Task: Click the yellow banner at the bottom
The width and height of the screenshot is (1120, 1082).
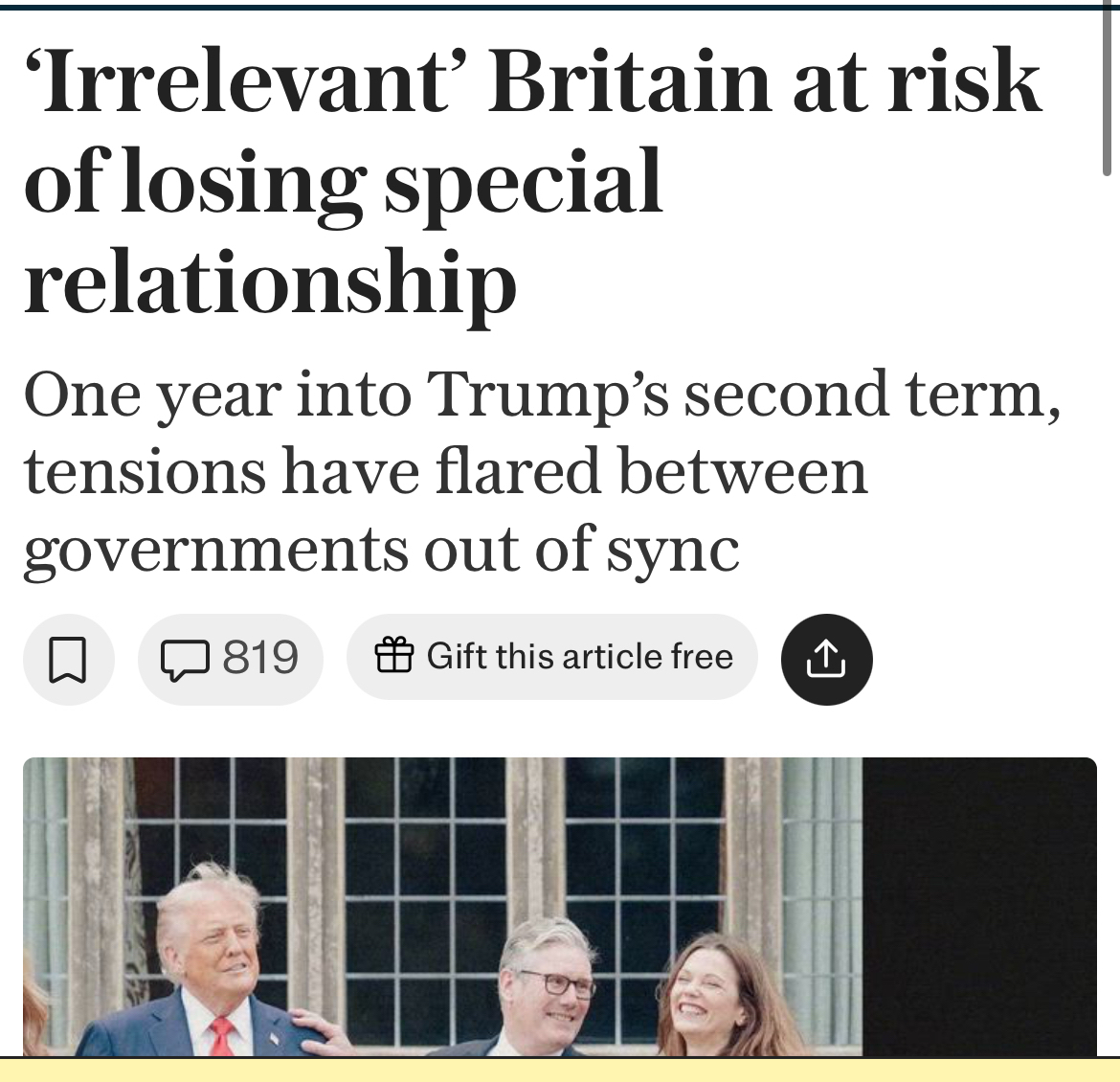Action: pos(560,1070)
